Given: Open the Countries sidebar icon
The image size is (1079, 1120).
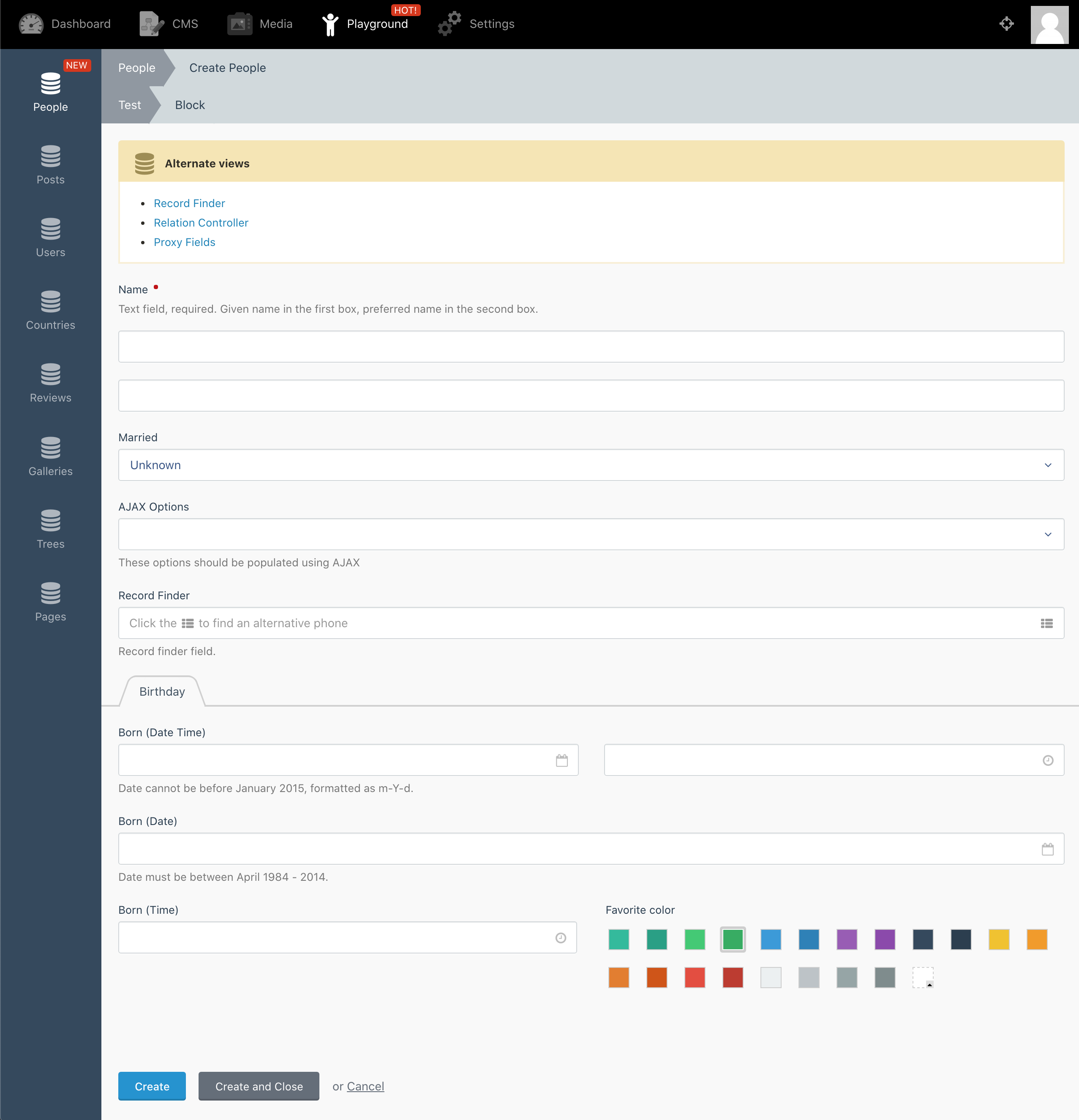Looking at the screenshot, I should click(x=50, y=310).
